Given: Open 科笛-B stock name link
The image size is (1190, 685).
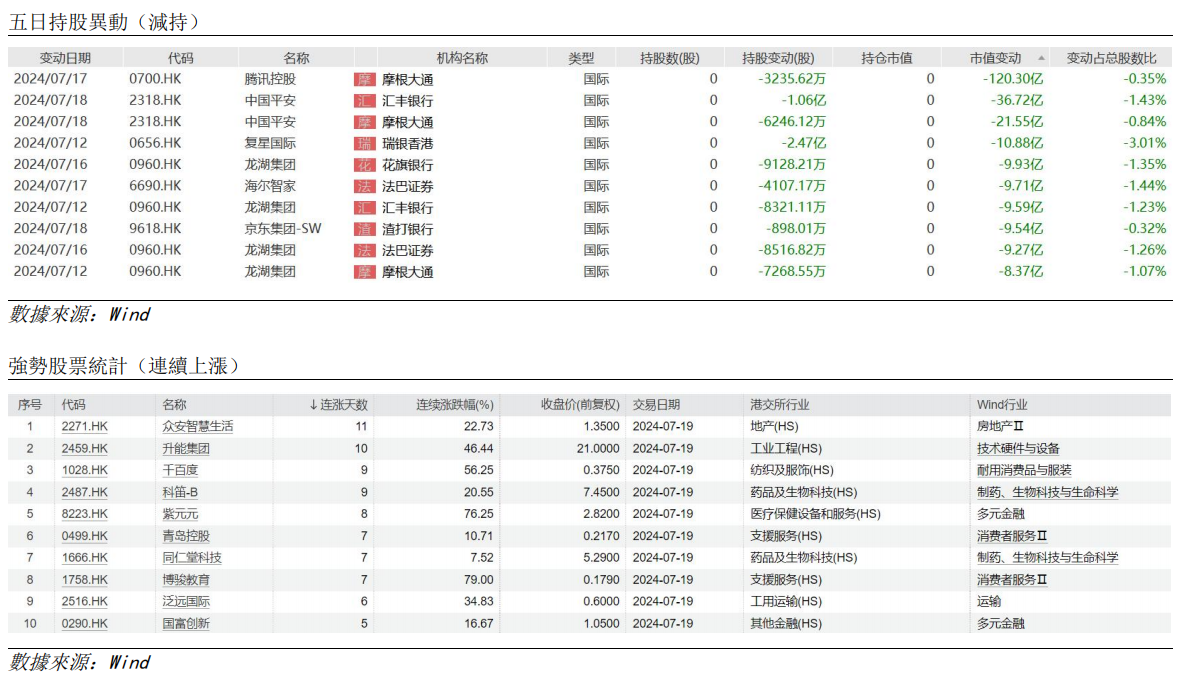Looking at the screenshot, I should coord(180,492).
